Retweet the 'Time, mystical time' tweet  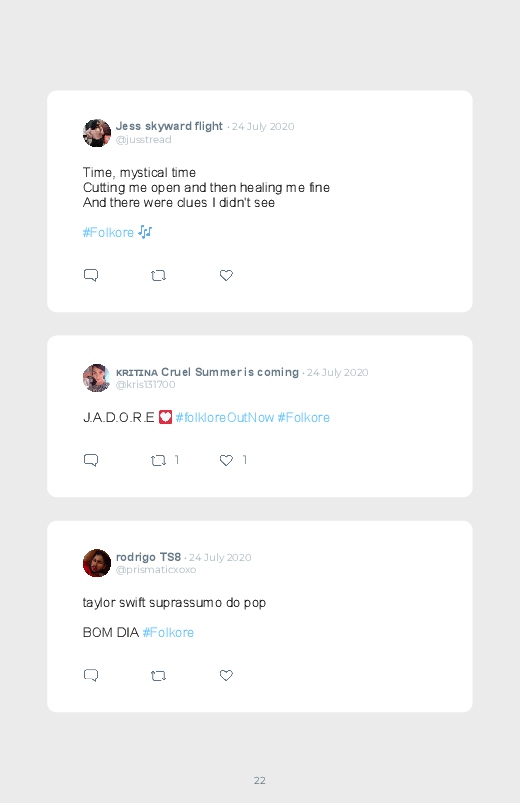point(158,276)
